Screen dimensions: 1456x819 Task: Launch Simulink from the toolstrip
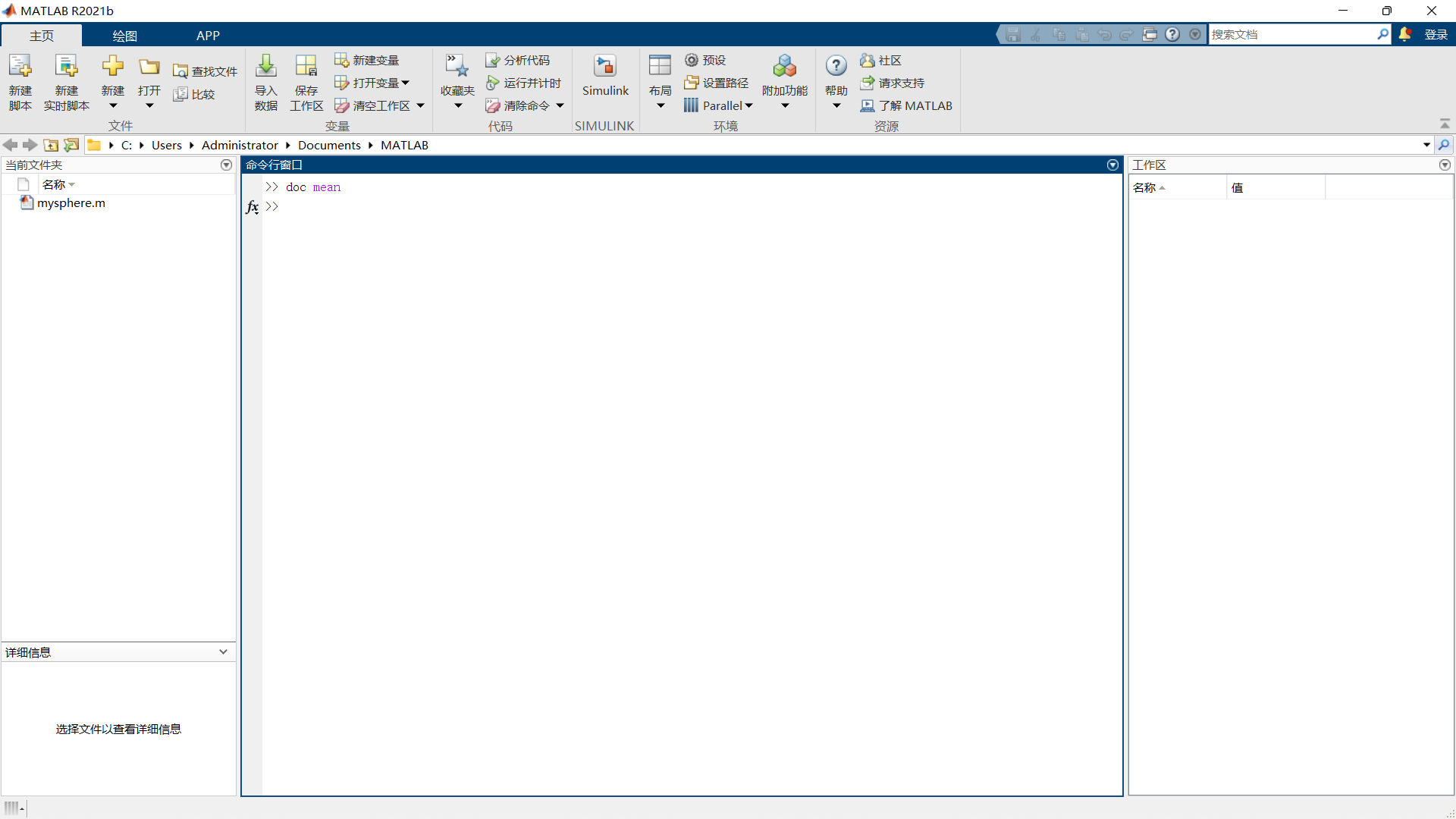[605, 75]
